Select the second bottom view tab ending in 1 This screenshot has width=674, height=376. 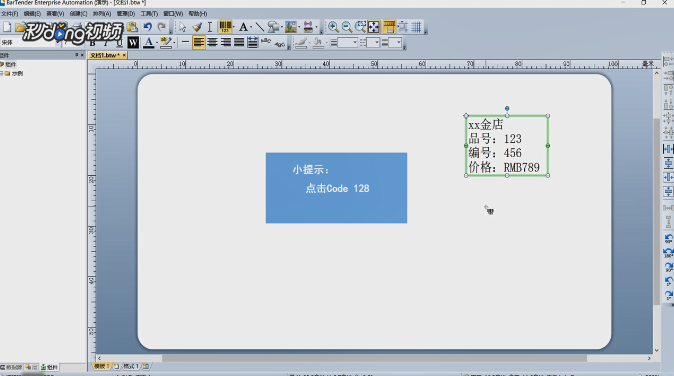pos(131,366)
